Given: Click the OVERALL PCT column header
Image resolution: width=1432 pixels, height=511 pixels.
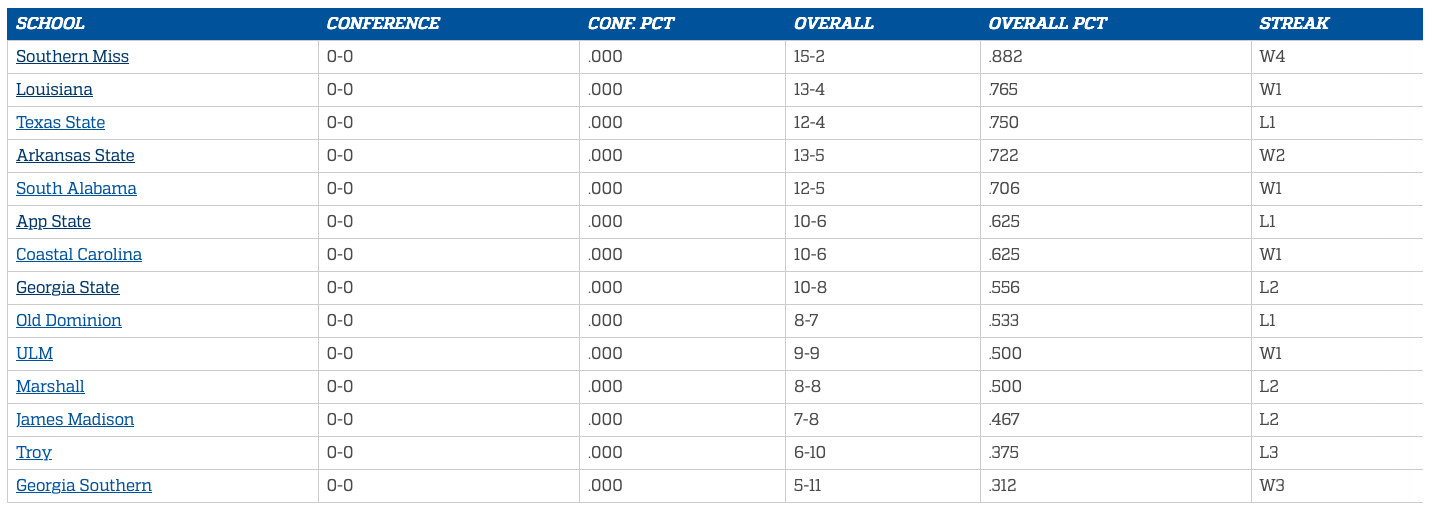Looking at the screenshot, I should pyautogui.click(x=1048, y=24).
